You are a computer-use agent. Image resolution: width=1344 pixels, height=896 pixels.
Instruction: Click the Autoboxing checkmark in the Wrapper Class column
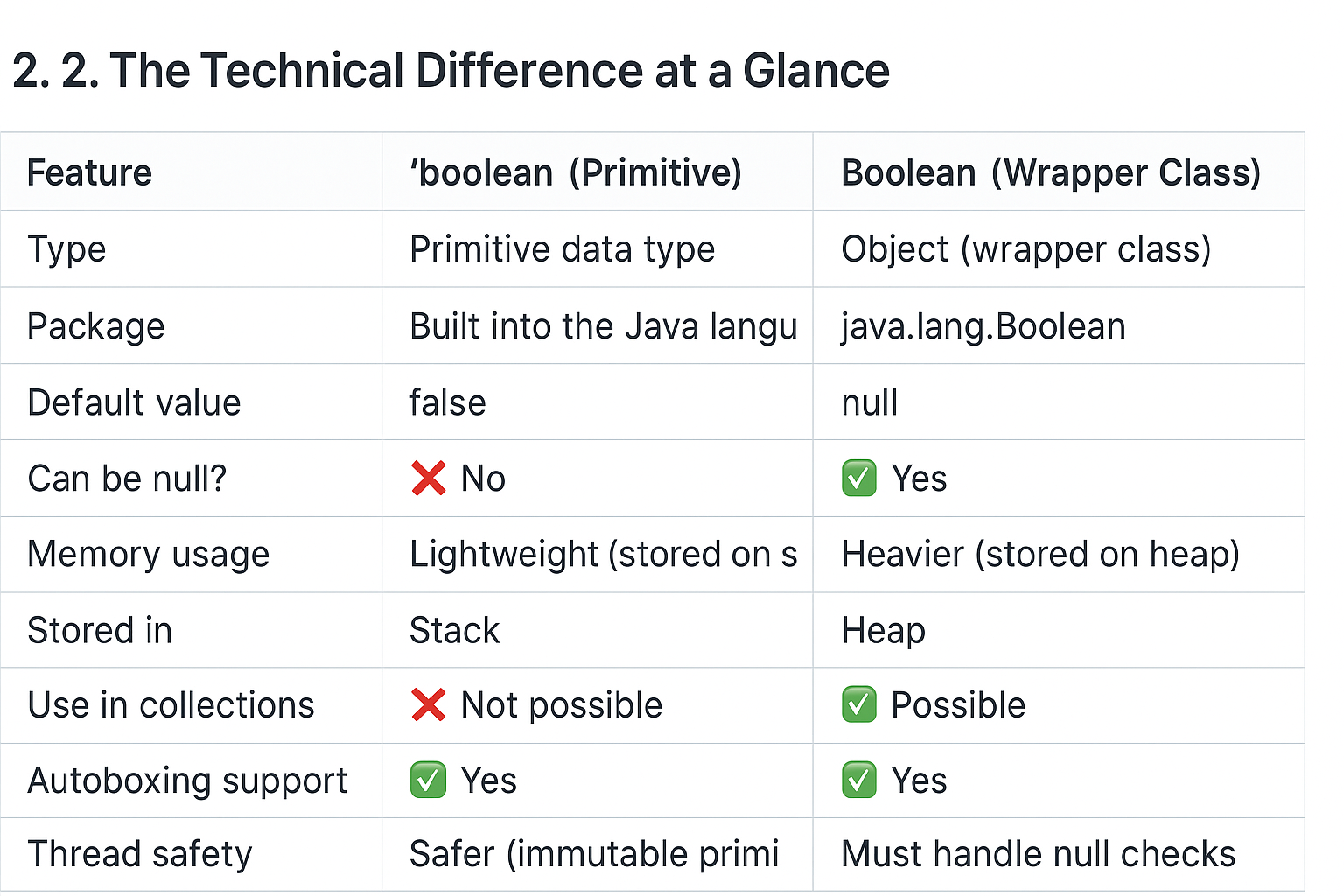click(x=858, y=780)
